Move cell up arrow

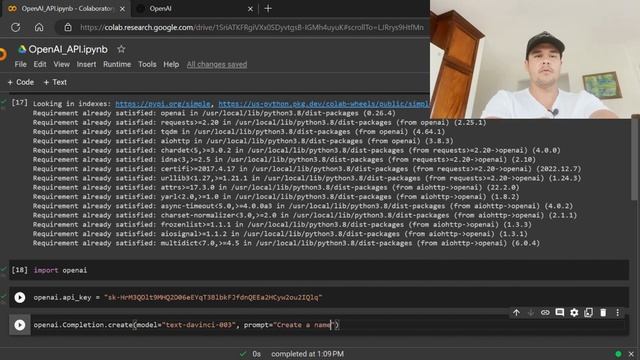[516, 313]
